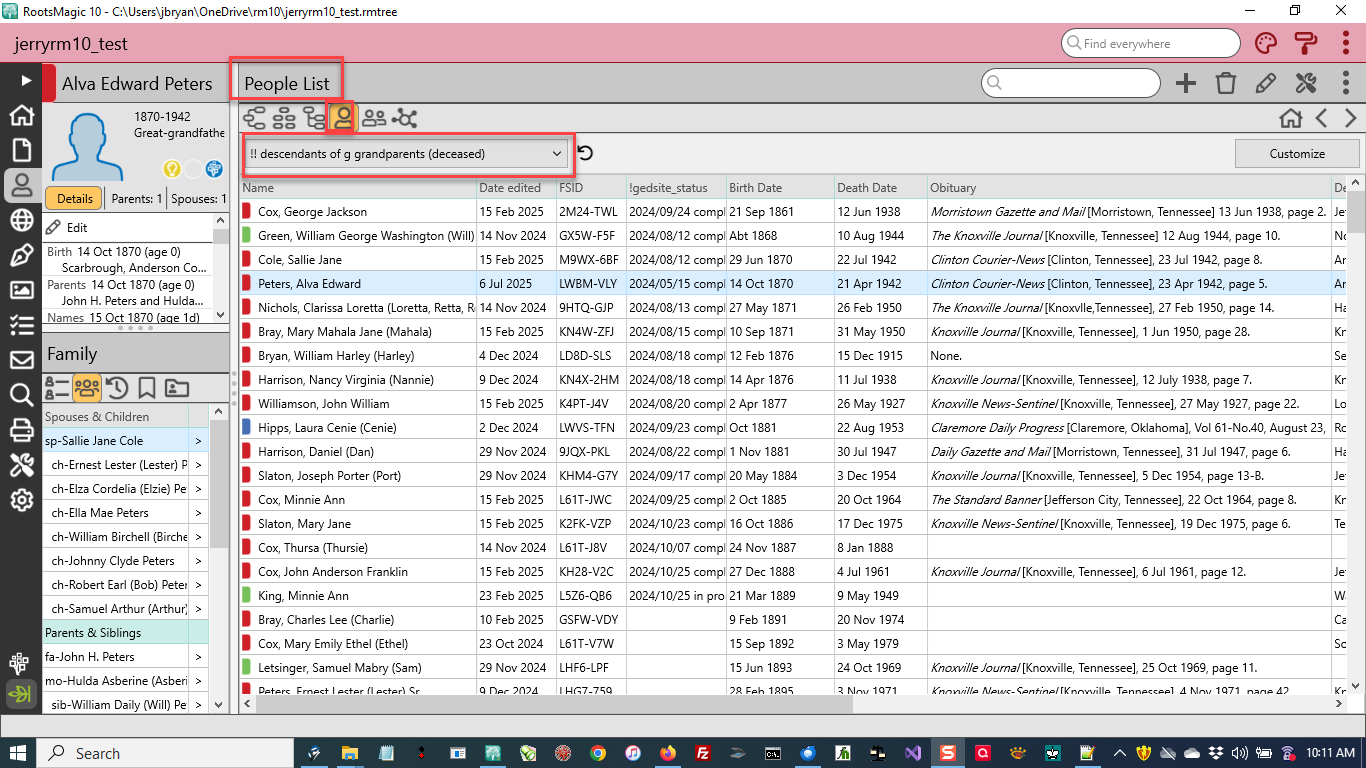The width and height of the screenshot is (1366, 768).
Task: Open the Media image icon in sidebar
Action: 21,290
